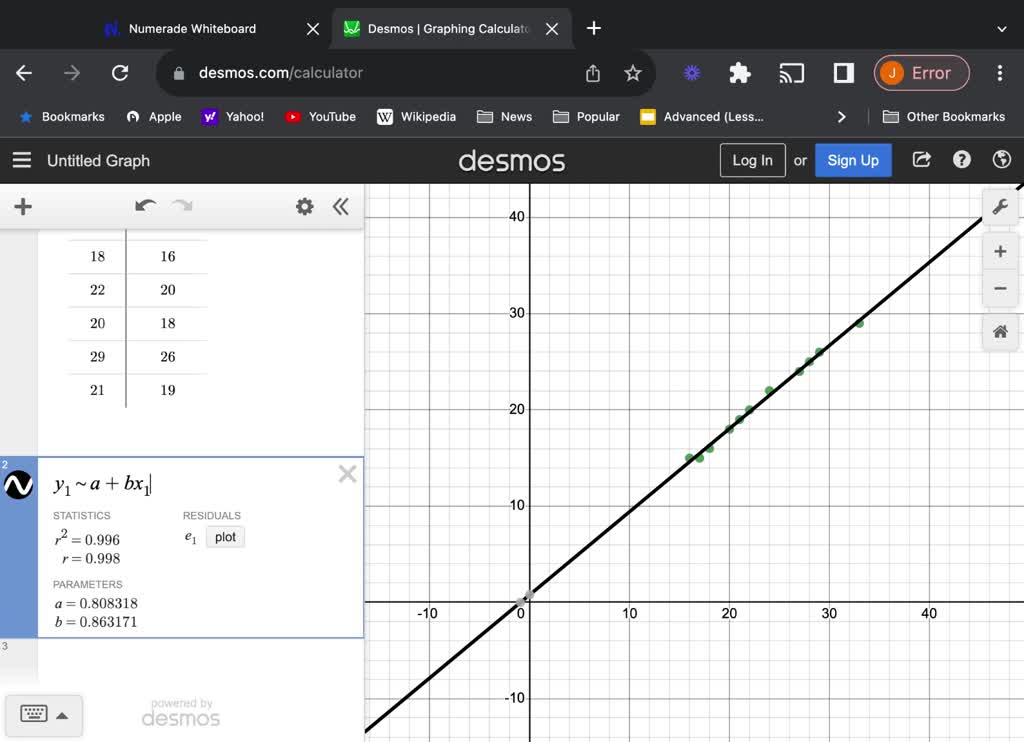The image size is (1024, 742).
Task: Reset graph to default viewport
Action: (999, 332)
